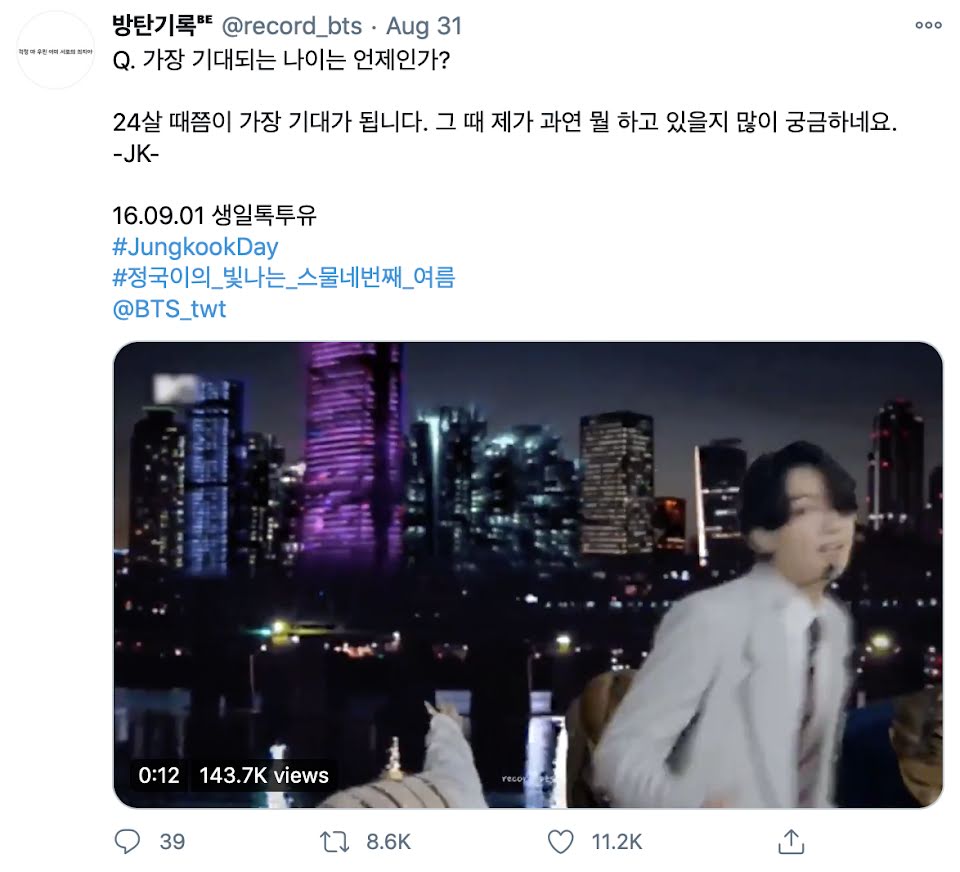Click the #JungkookDay hashtag
This screenshot has width=960, height=872.
click(x=195, y=247)
